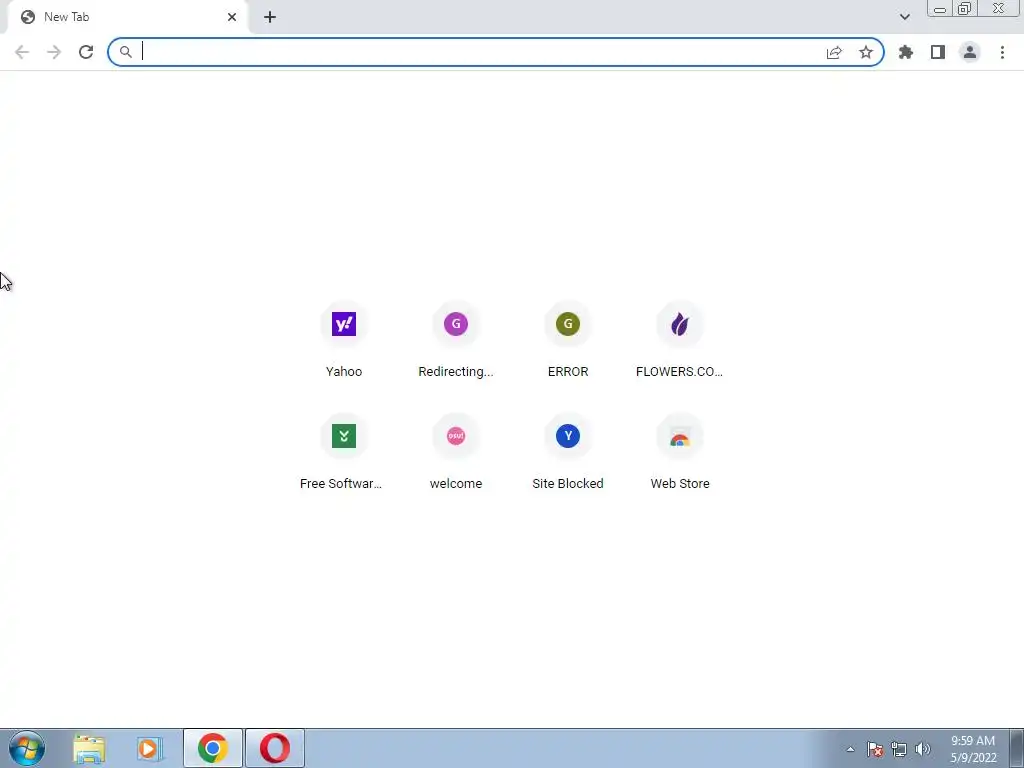Open Chrome's three-dot menu

click(1002, 52)
